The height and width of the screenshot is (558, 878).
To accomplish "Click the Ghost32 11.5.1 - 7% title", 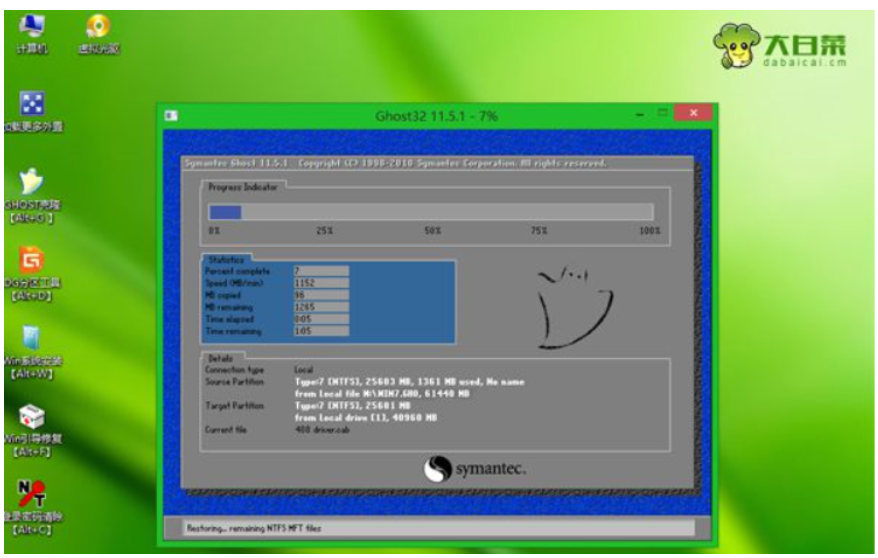I will click(436, 116).
